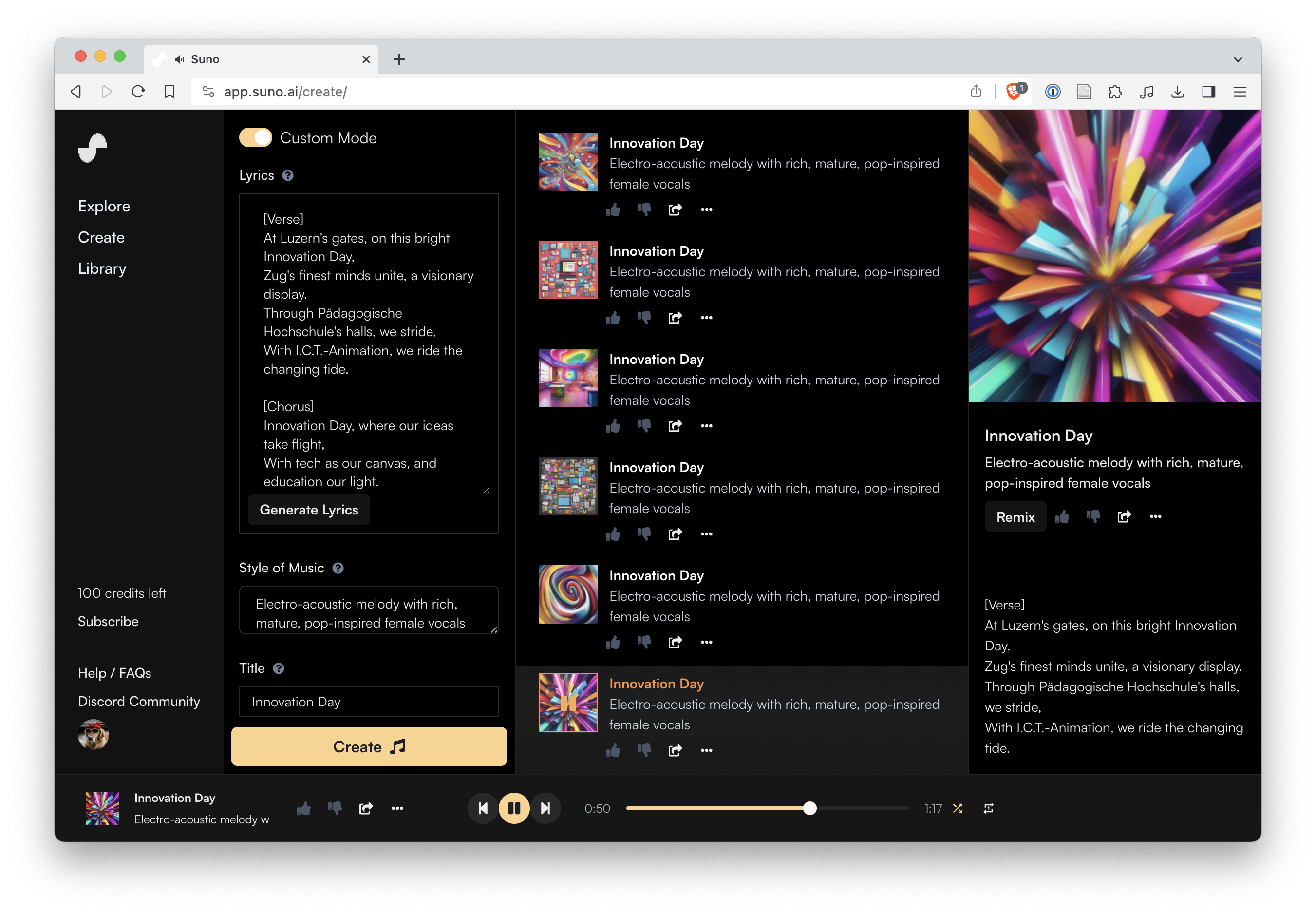The height and width of the screenshot is (914, 1316).
Task: Click the more options icon on fourth result
Action: tap(707, 534)
